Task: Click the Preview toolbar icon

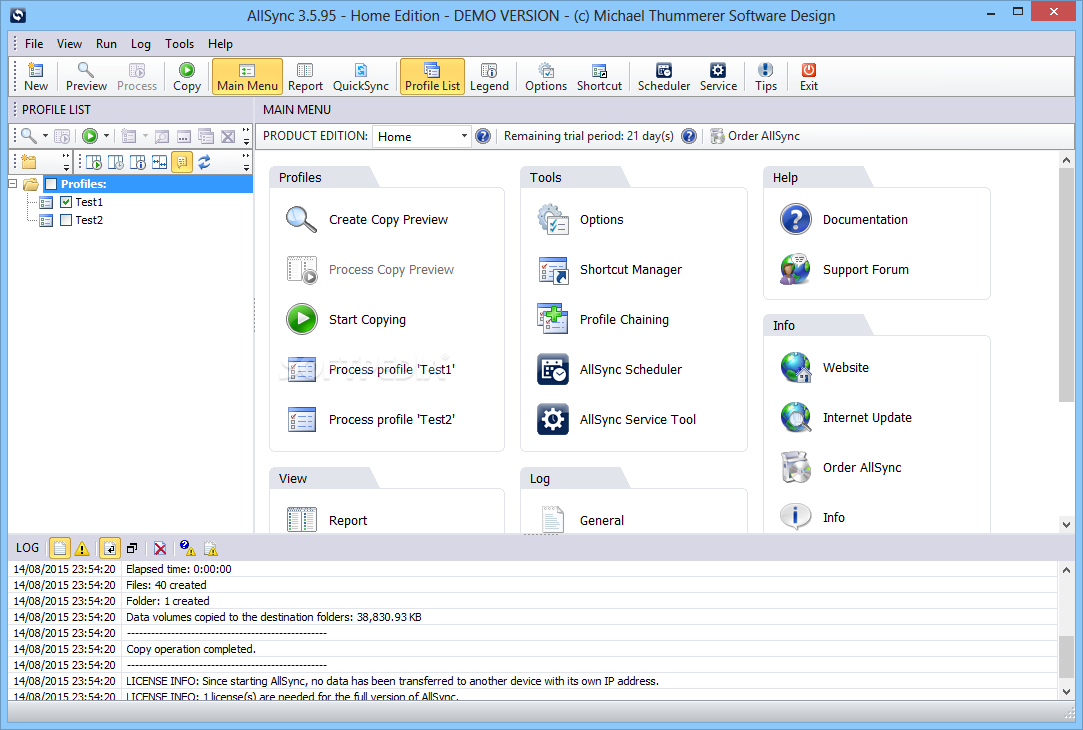Action: [86, 77]
